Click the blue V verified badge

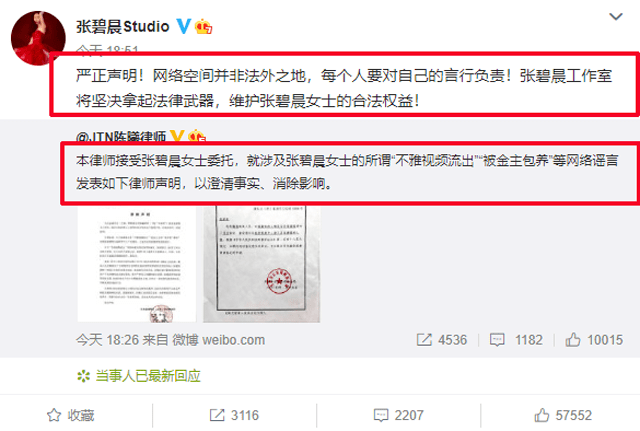(183, 26)
